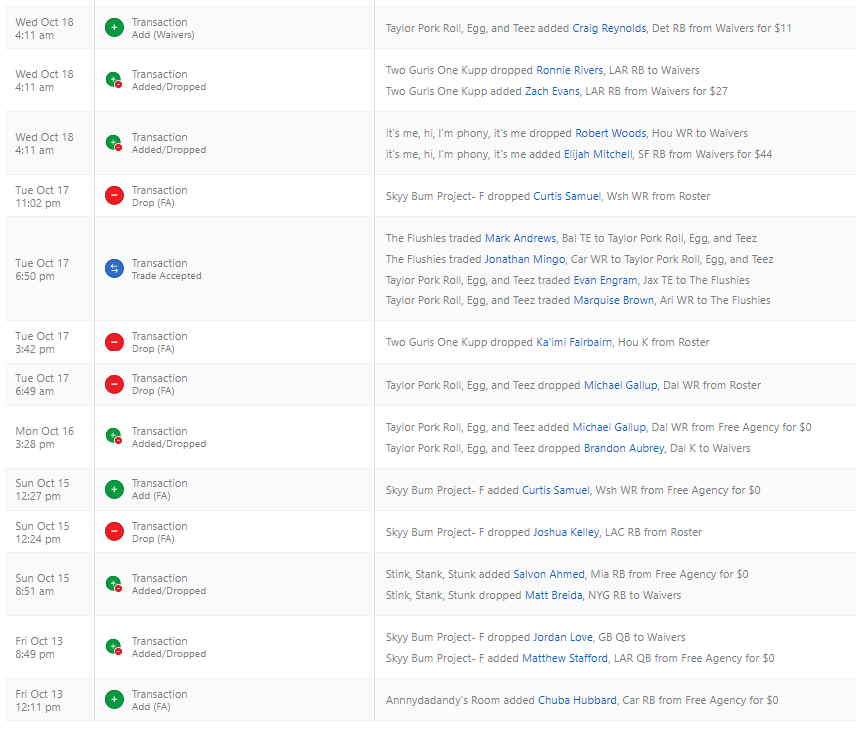Click the add/drop icon beside Ronnie Rivers transaction

click(114, 80)
